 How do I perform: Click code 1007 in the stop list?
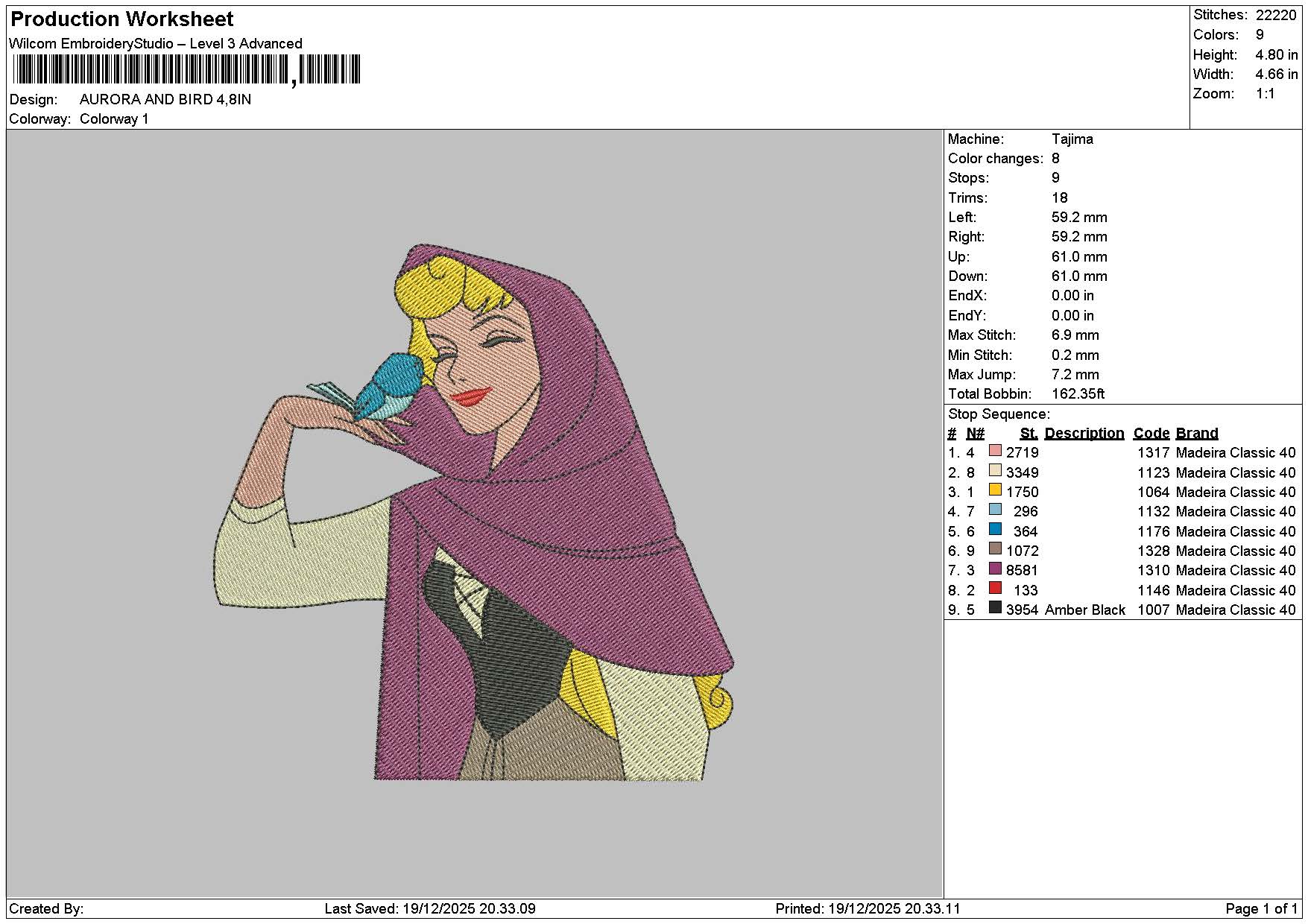(1154, 610)
